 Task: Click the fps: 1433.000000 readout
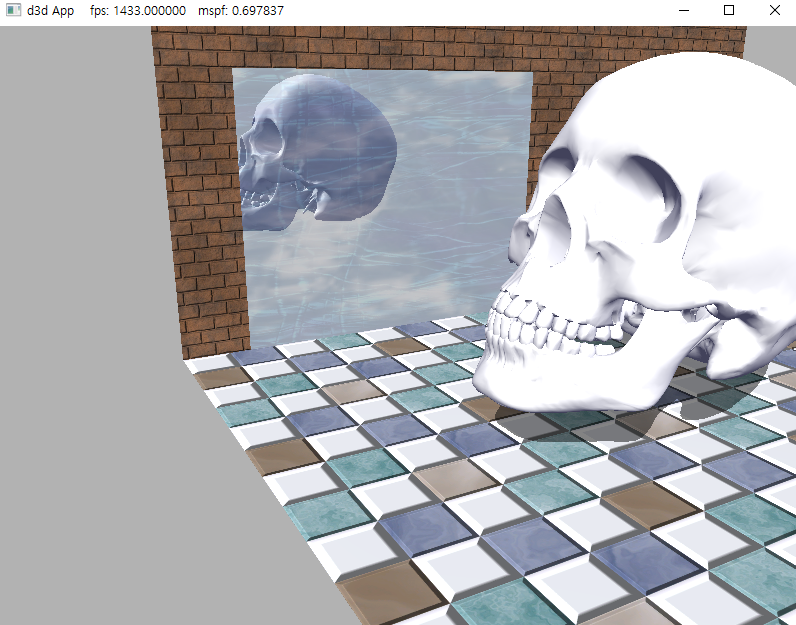point(138,11)
